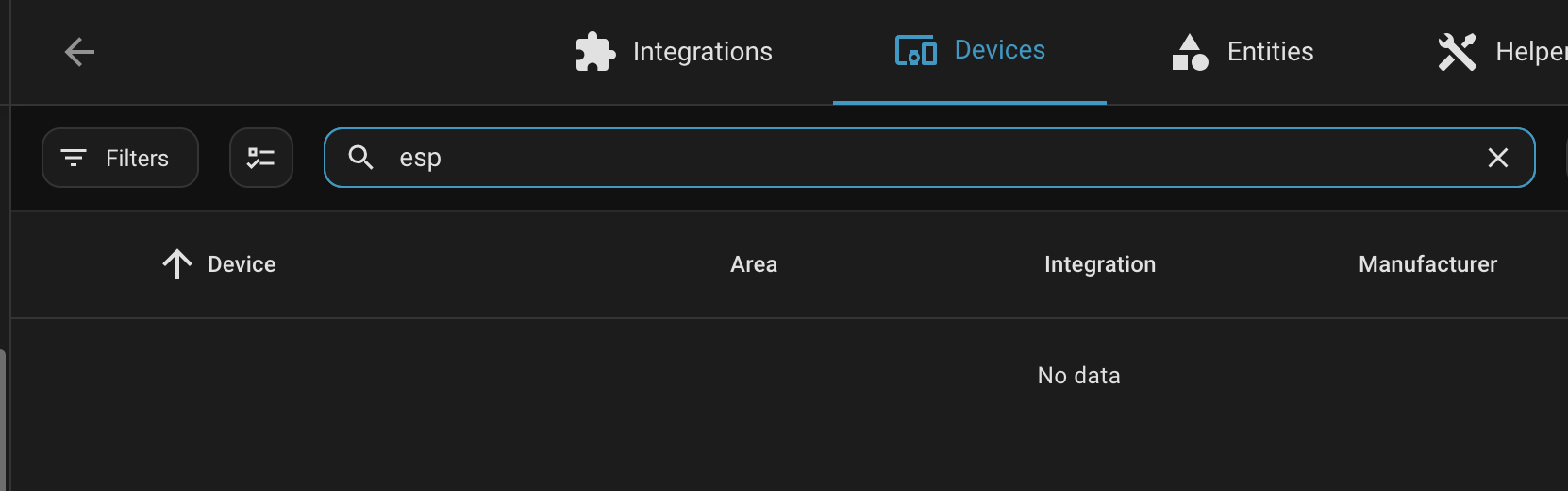
Task: Click the Entities shapes icon
Action: (x=1190, y=52)
